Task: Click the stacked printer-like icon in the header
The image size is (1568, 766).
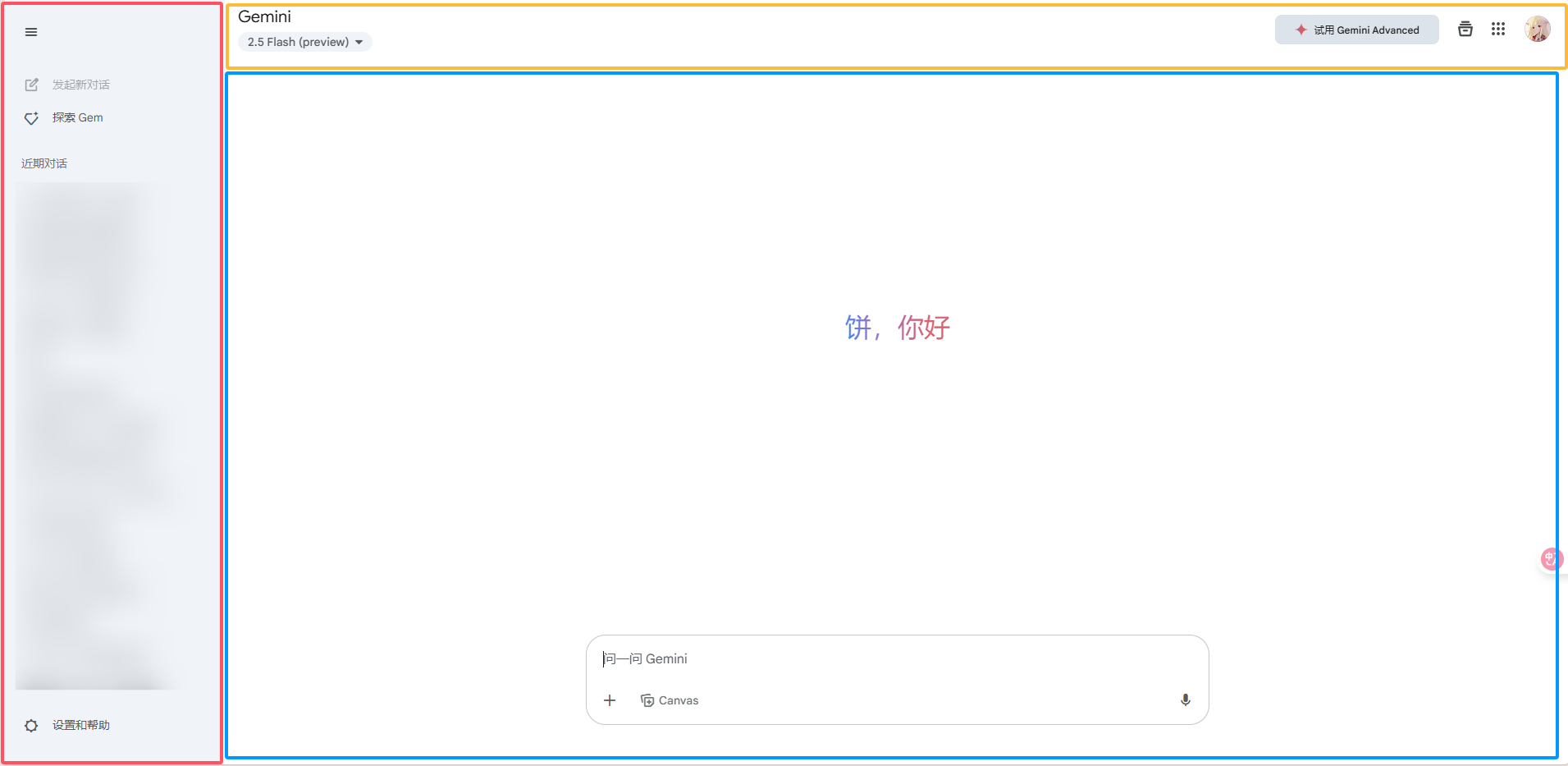Action: click(x=1465, y=30)
